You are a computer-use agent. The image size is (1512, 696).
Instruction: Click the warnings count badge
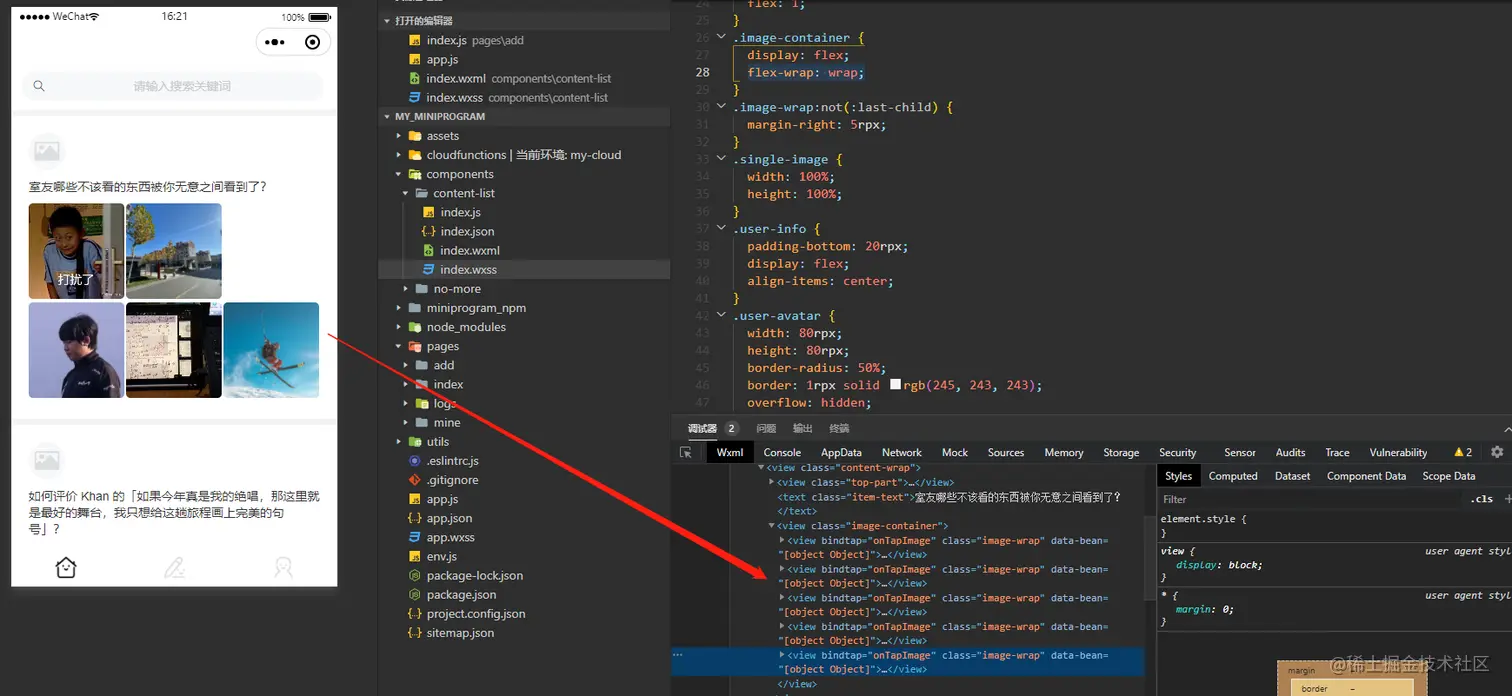(x=1463, y=452)
